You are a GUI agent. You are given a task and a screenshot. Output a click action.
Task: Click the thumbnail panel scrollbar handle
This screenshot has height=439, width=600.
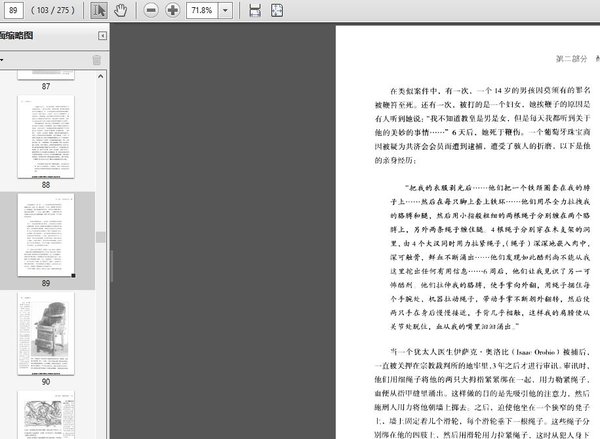coord(101,237)
